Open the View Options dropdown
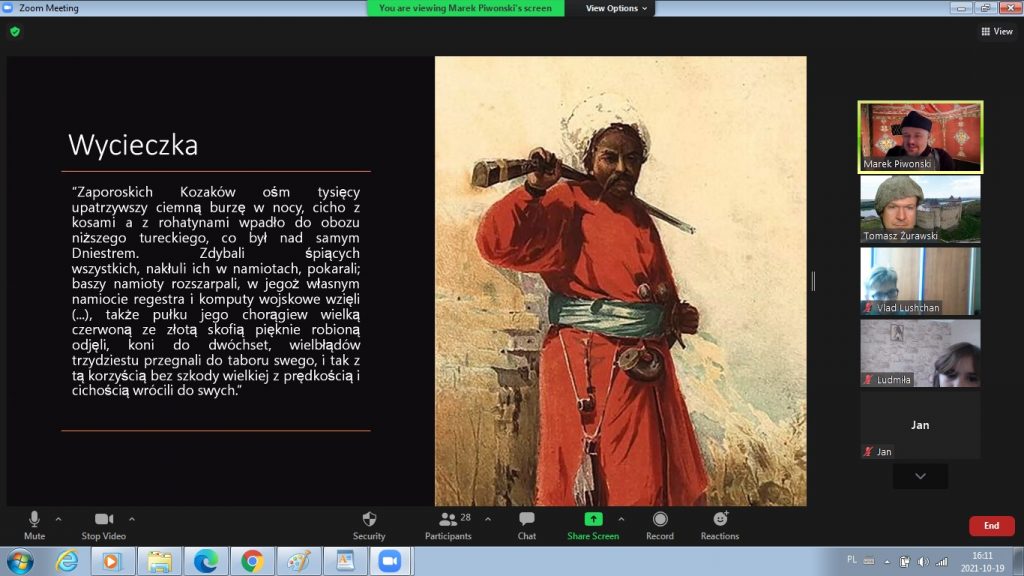This screenshot has width=1024, height=576. [x=616, y=8]
